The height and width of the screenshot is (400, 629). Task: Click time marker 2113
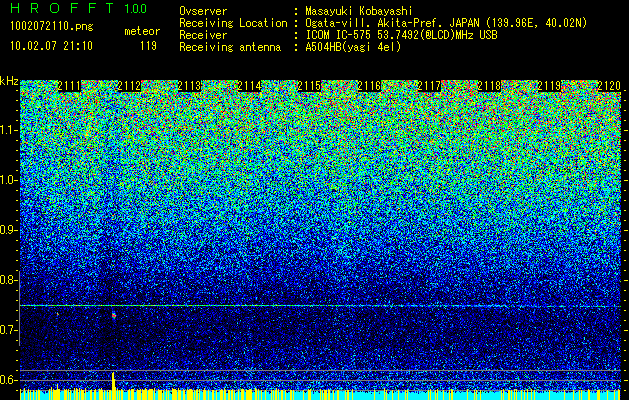click(x=189, y=86)
